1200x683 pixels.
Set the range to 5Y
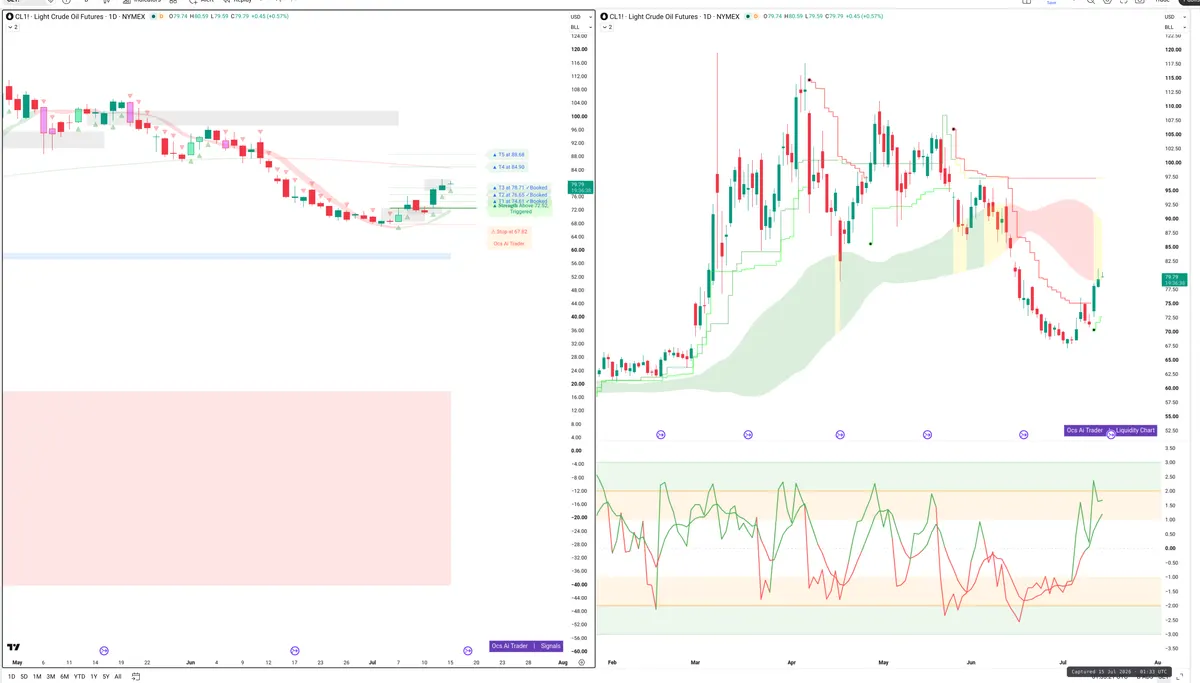coord(105,676)
